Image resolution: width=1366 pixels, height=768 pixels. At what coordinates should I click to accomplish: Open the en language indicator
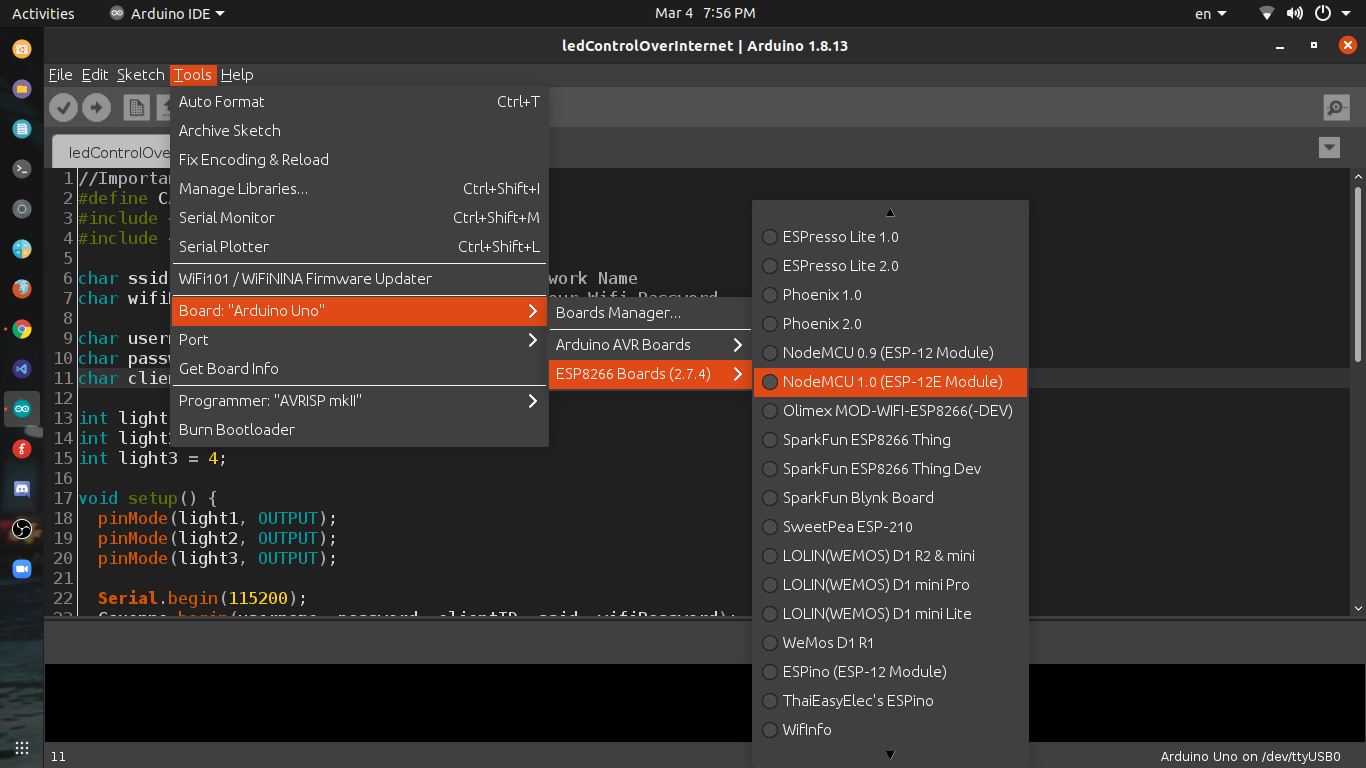coord(1210,13)
